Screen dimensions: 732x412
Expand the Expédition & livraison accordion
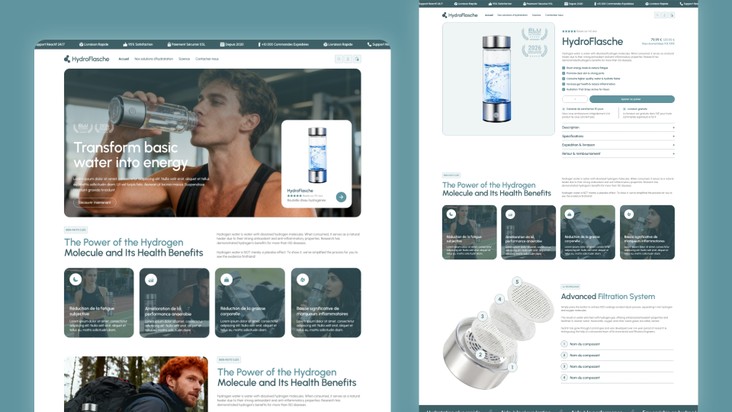pos(618,145)
